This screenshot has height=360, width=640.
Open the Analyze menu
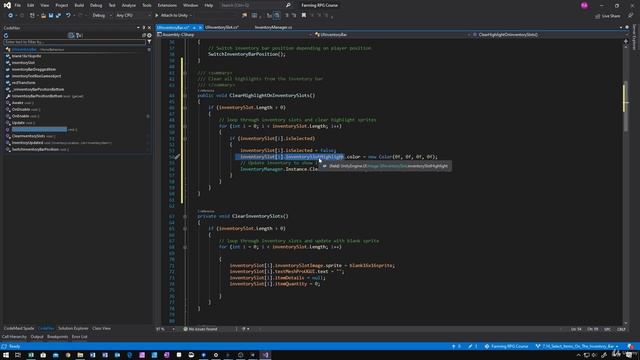click(129, 5)
